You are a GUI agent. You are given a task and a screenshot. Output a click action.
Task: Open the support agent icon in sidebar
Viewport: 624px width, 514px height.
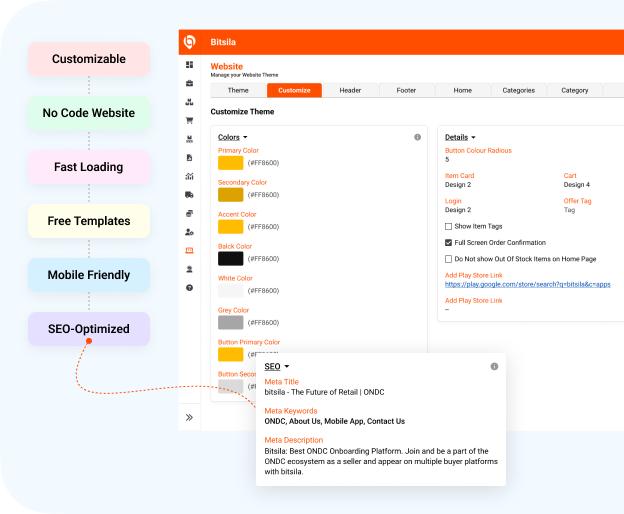coord(189,269)
